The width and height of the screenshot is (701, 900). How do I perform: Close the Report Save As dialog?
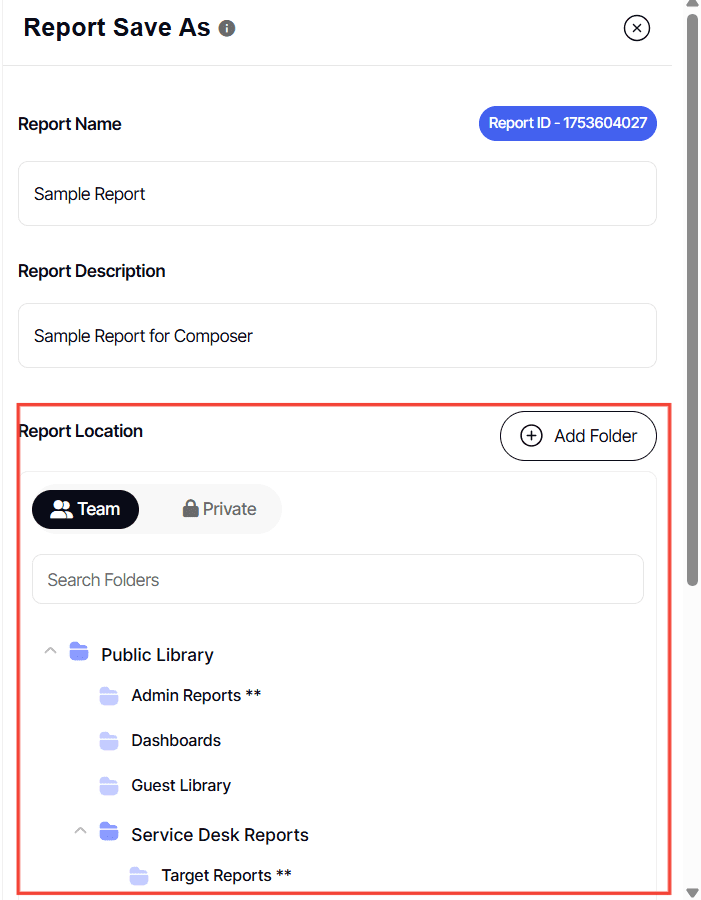[637, 28]
